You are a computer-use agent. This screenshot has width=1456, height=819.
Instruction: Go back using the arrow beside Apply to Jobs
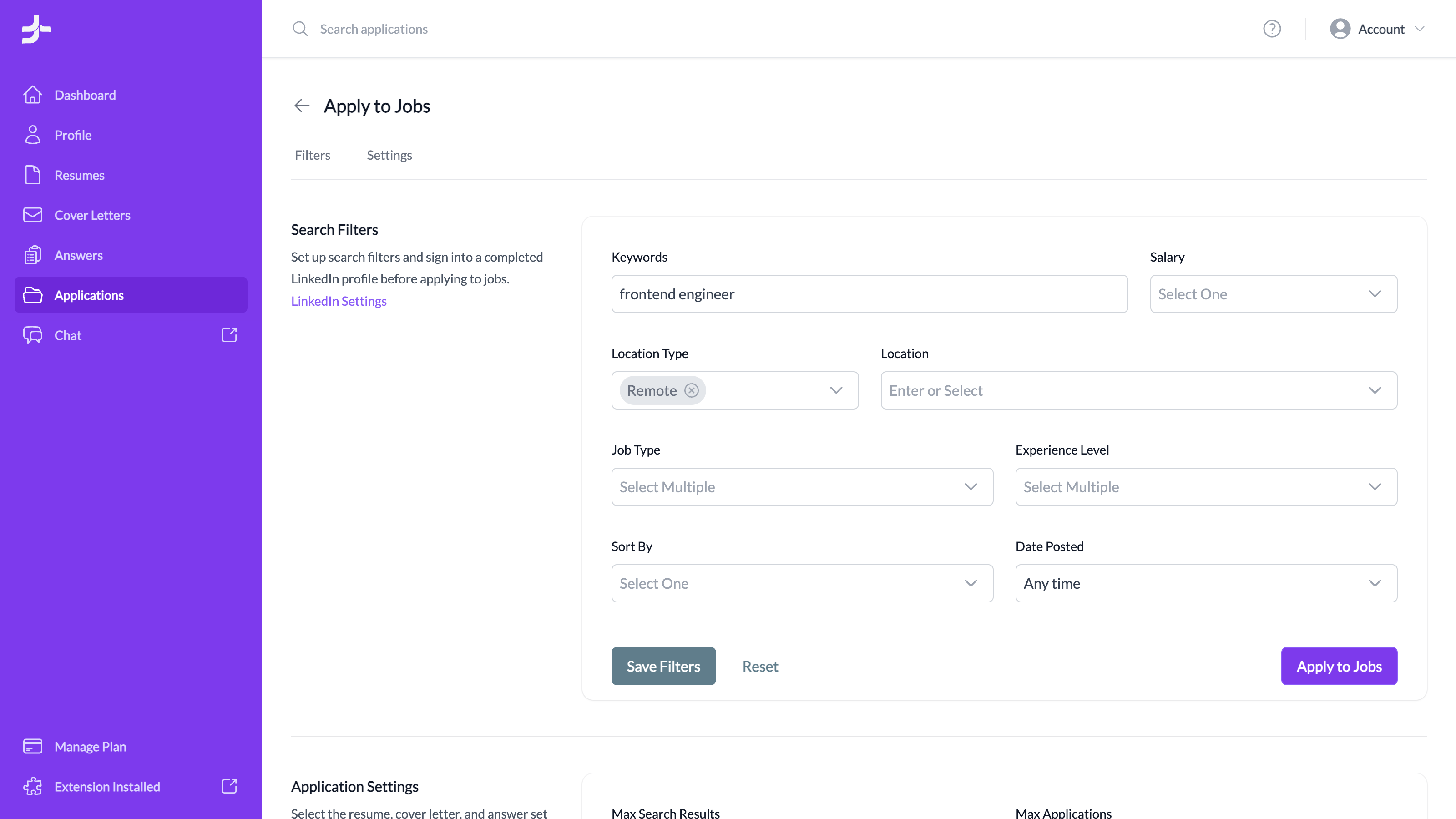pyautogui.click(x=302, y=106)
